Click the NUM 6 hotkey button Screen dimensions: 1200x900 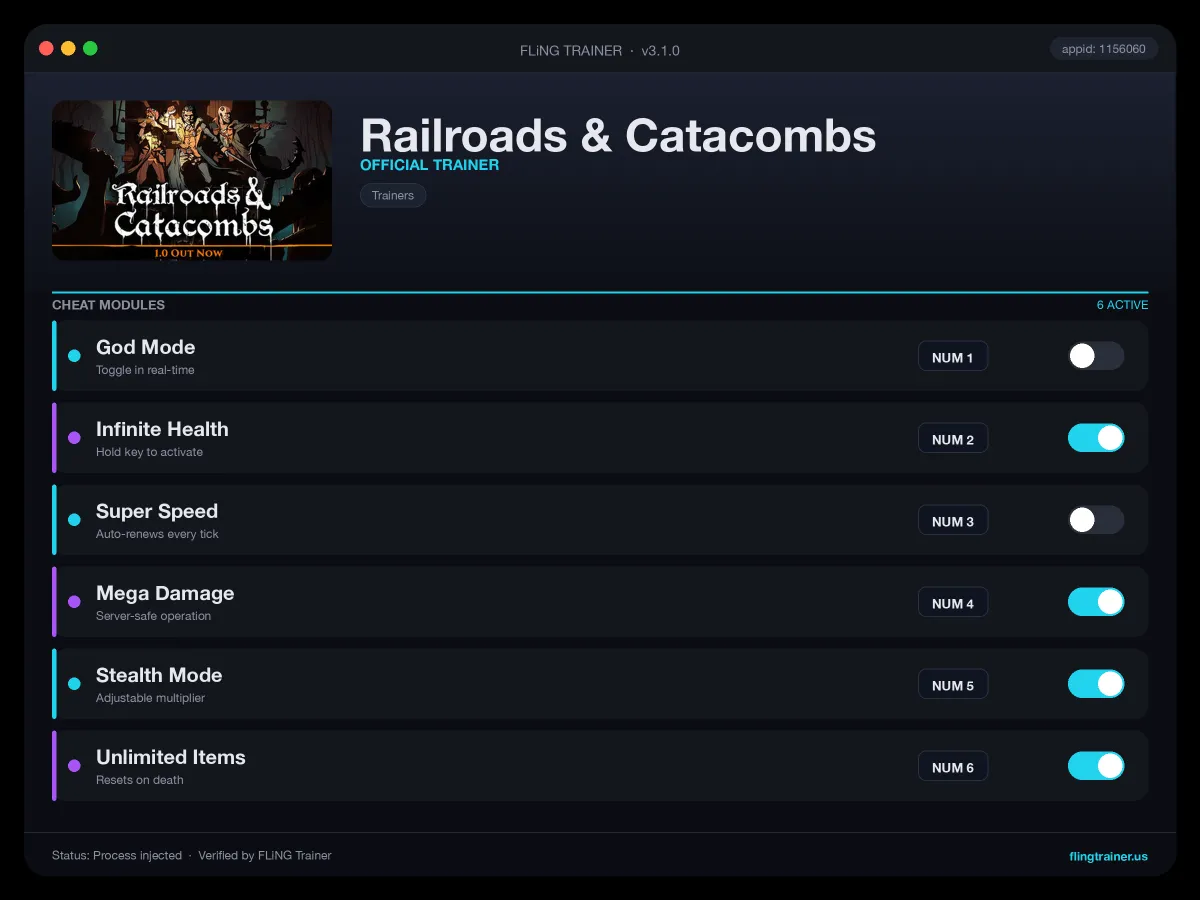(953, 767)
